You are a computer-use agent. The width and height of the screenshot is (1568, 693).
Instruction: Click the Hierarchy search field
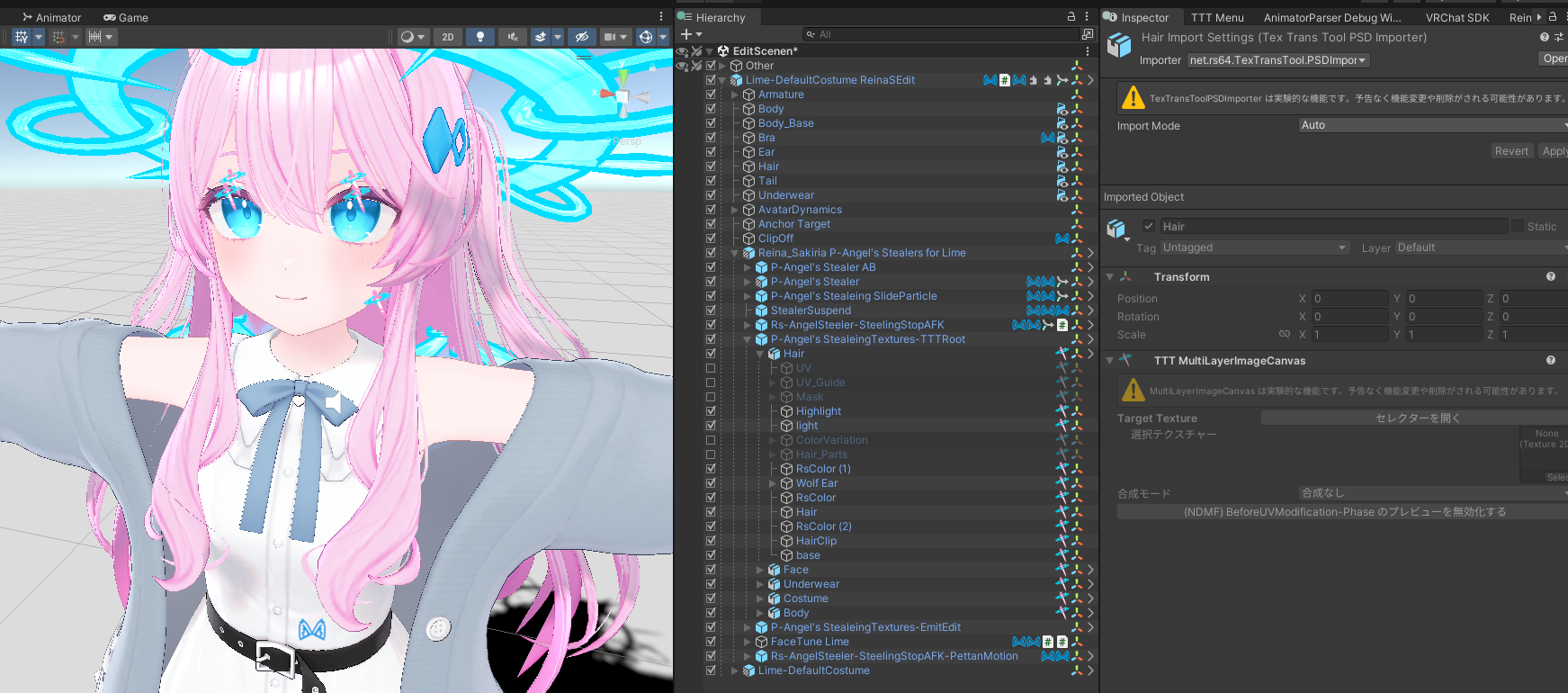point(940,34)
